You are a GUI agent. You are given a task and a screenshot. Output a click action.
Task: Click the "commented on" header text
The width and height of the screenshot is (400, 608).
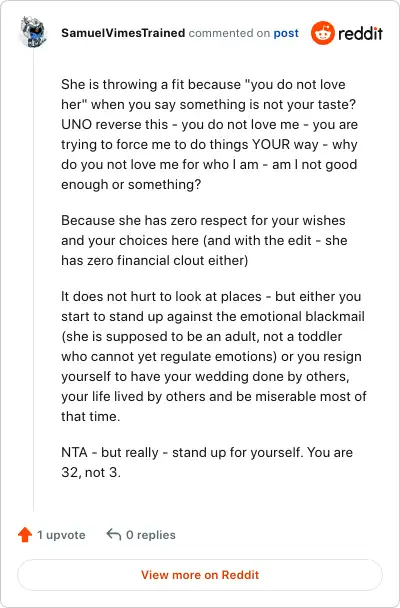point(229,33)
